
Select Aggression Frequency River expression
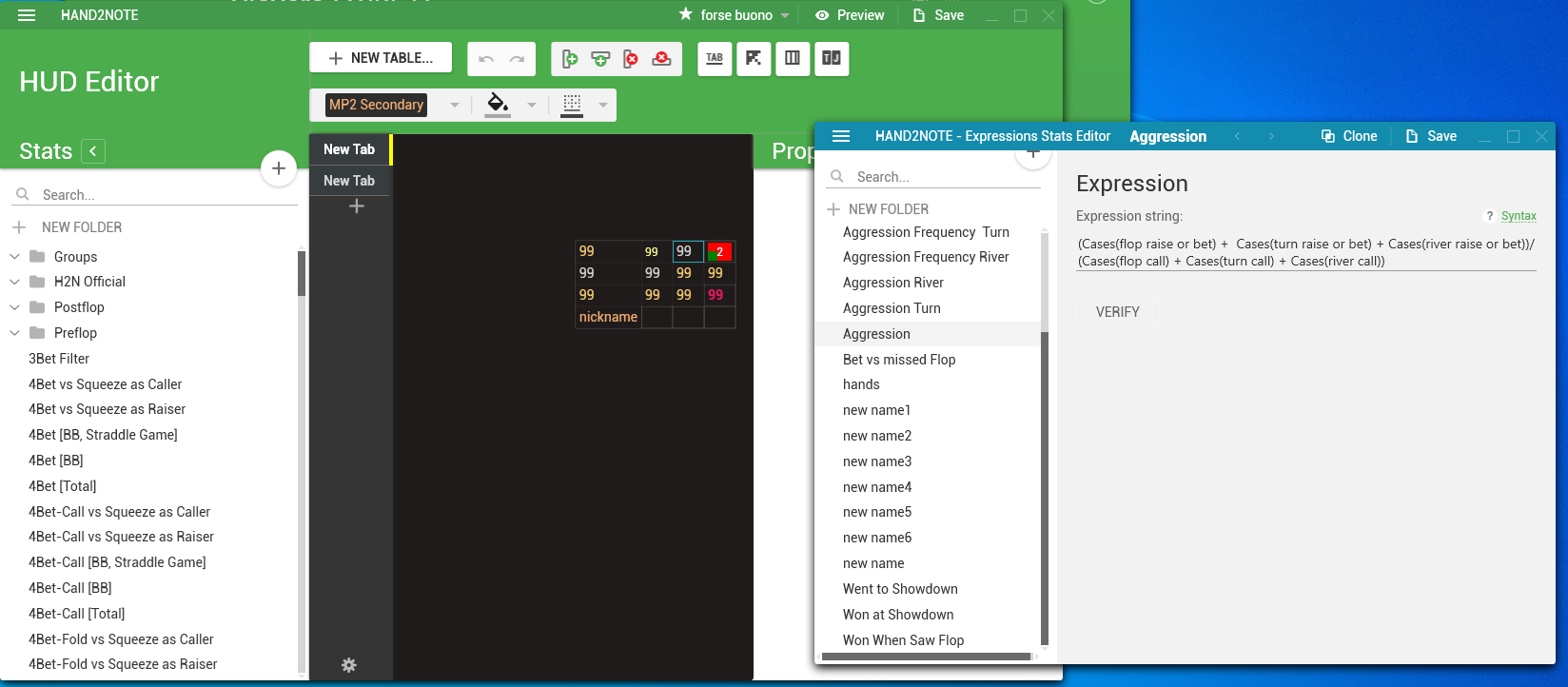tap(926, 257)
